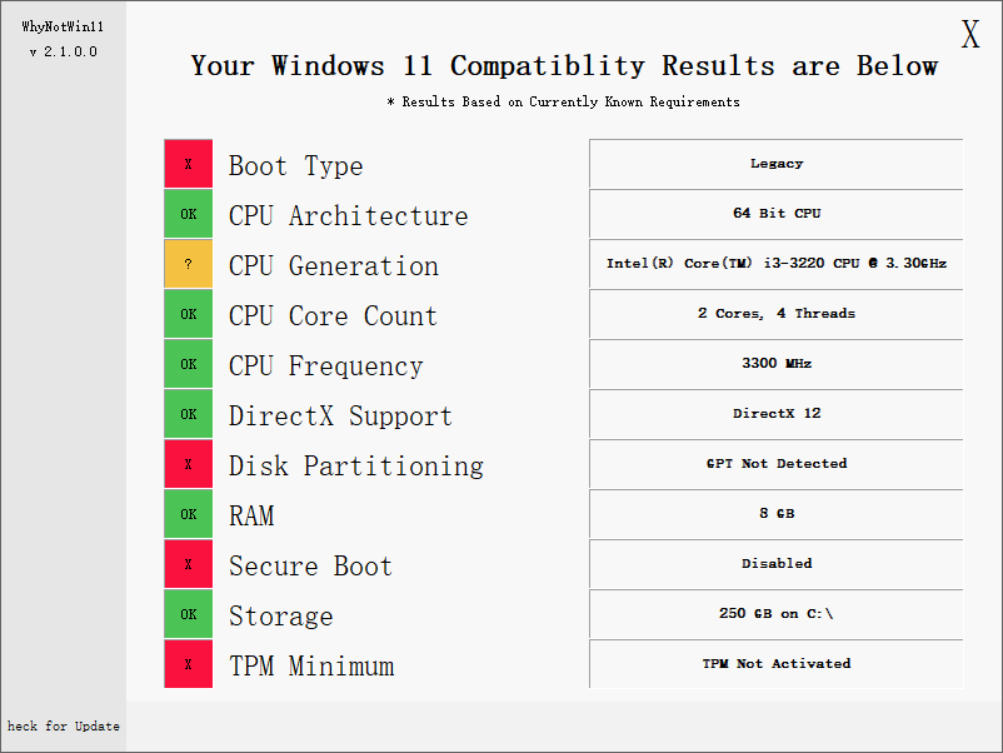
Task: Click the red X indicator for Secure Boot
Action: (188, 563)
